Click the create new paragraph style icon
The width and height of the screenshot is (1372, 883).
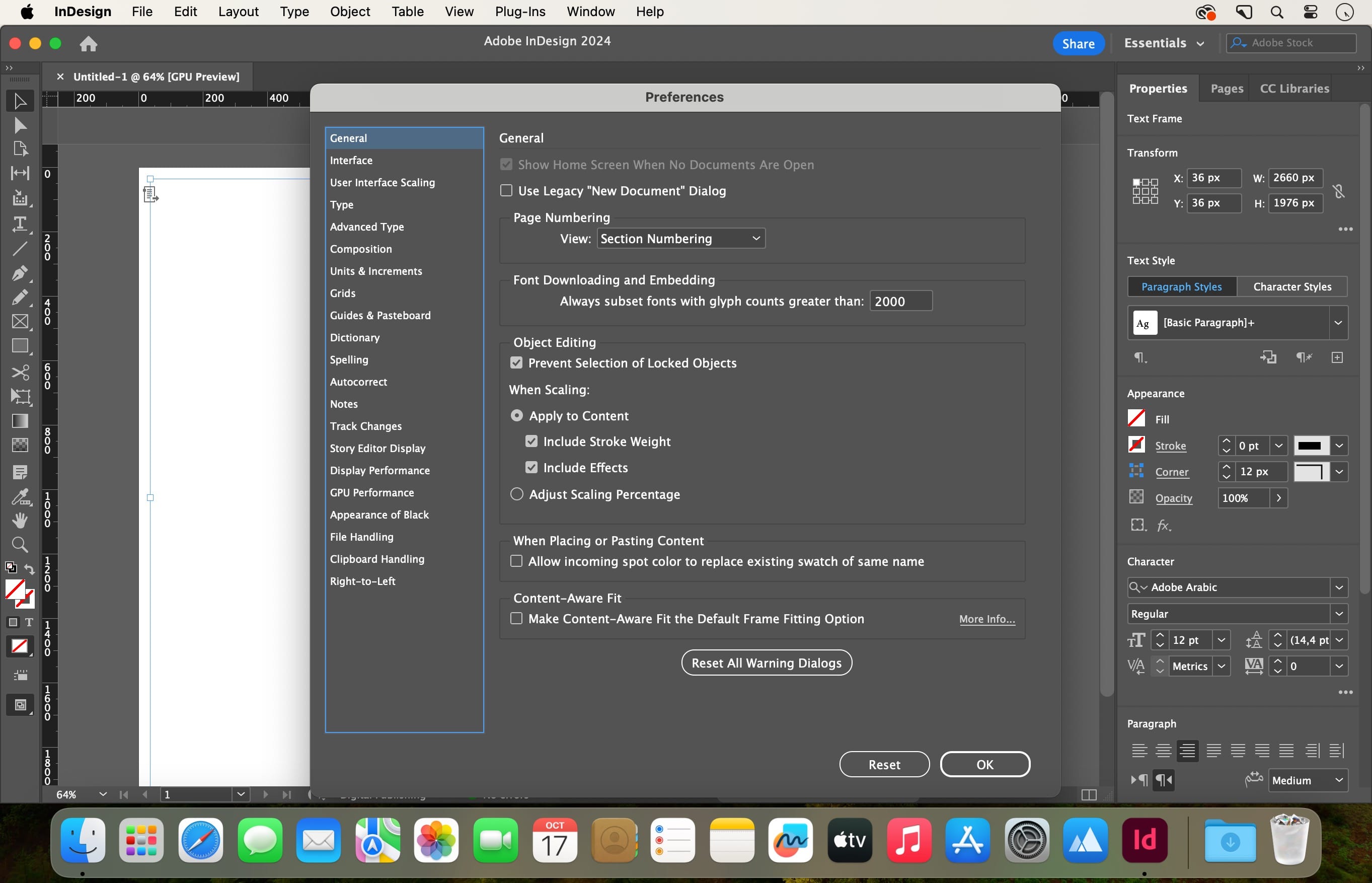[1337, 358]
